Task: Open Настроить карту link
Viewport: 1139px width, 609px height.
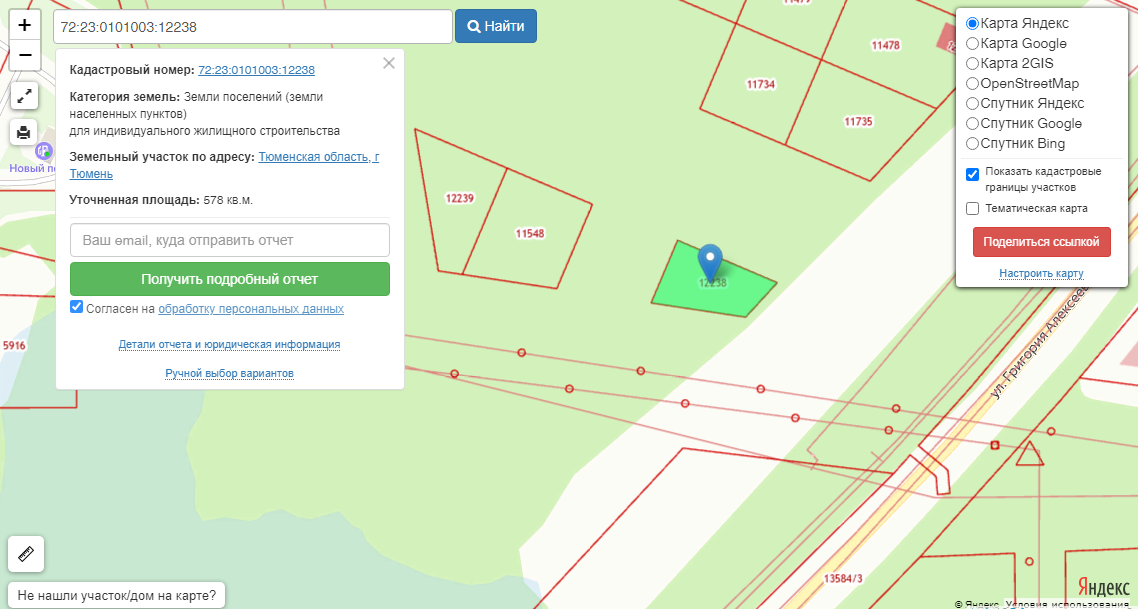Action: 1041,273
